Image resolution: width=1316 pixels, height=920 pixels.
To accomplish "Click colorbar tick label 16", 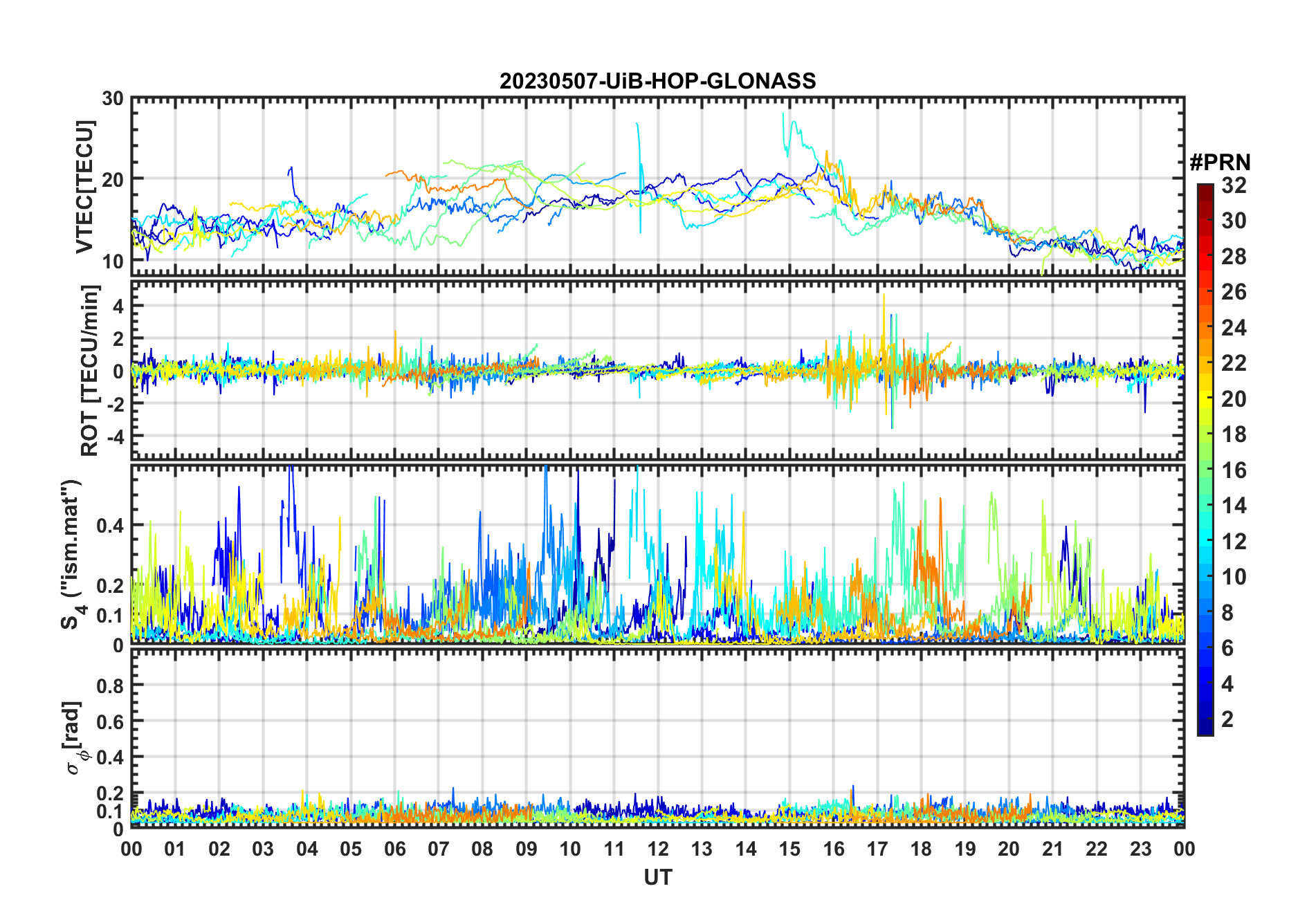I will [x=1234, y=470].
